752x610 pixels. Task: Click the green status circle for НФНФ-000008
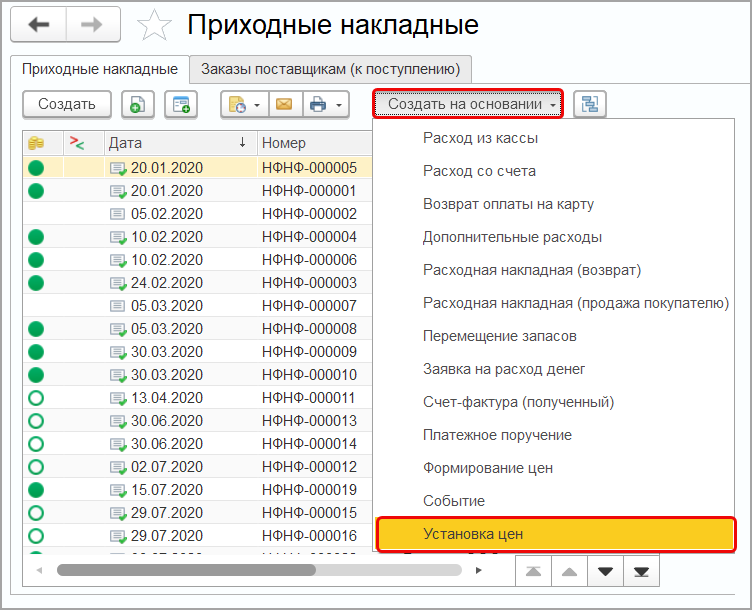pyautogui.click(x=36, y=329)
